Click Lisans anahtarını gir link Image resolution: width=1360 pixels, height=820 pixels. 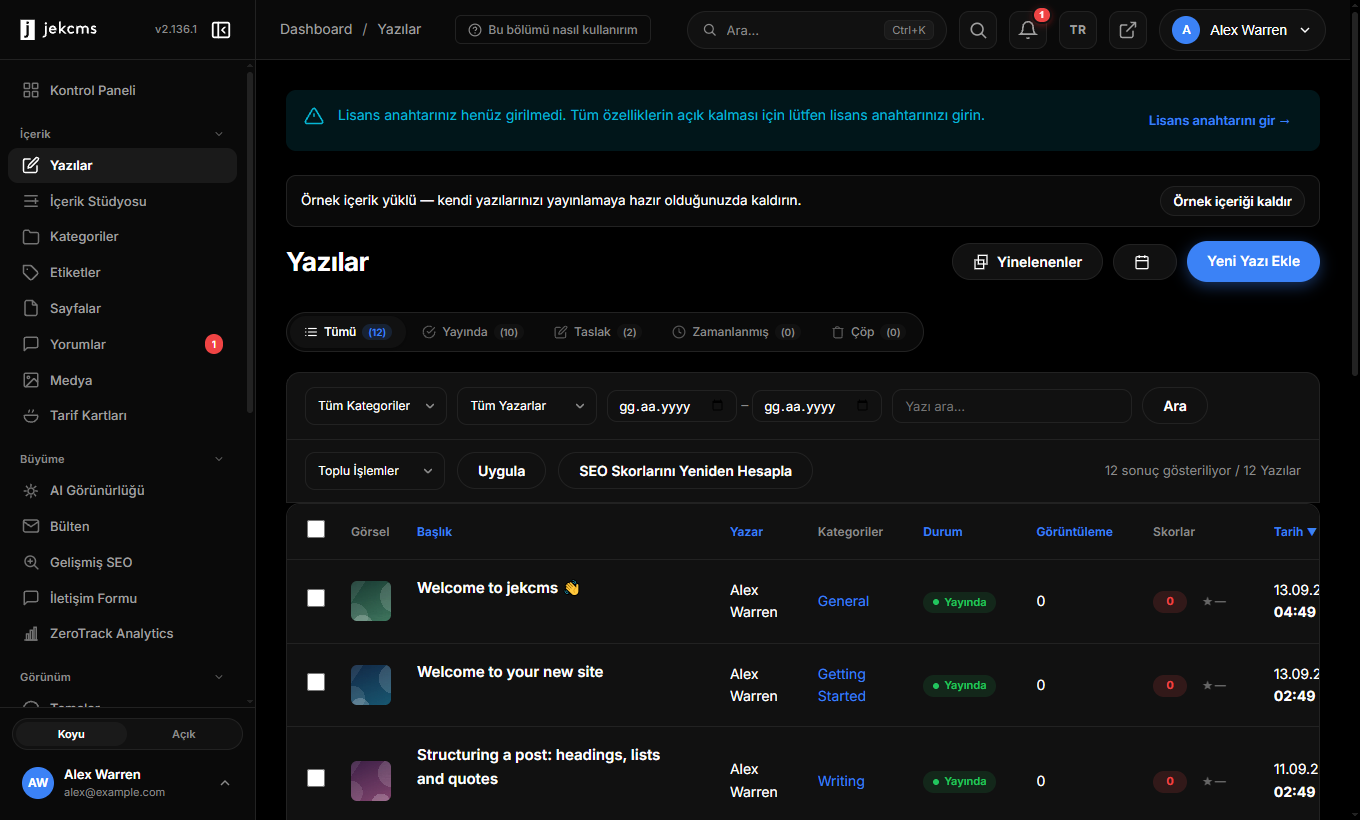(1220, 121)
